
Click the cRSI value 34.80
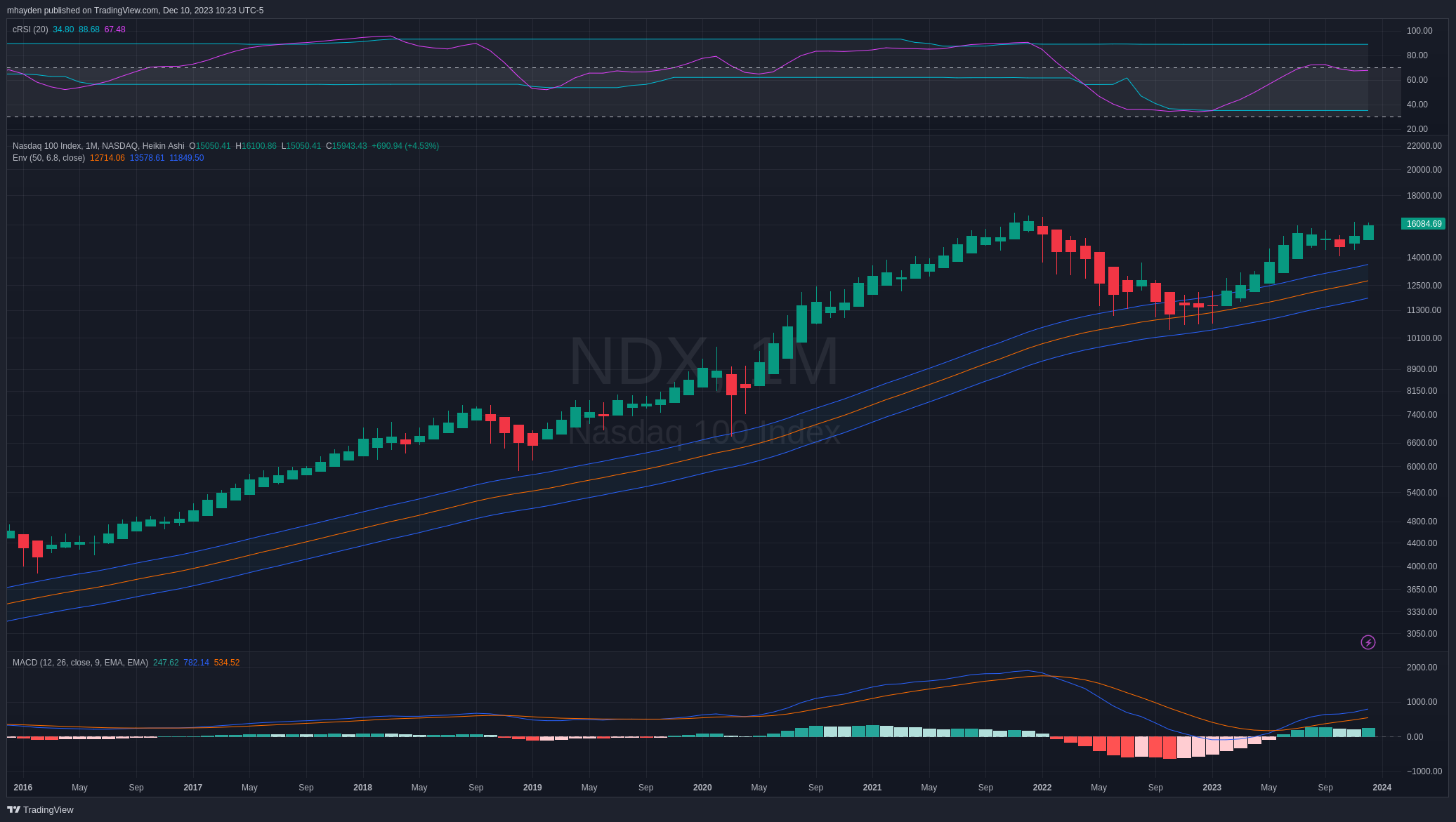tap(63, 29)
